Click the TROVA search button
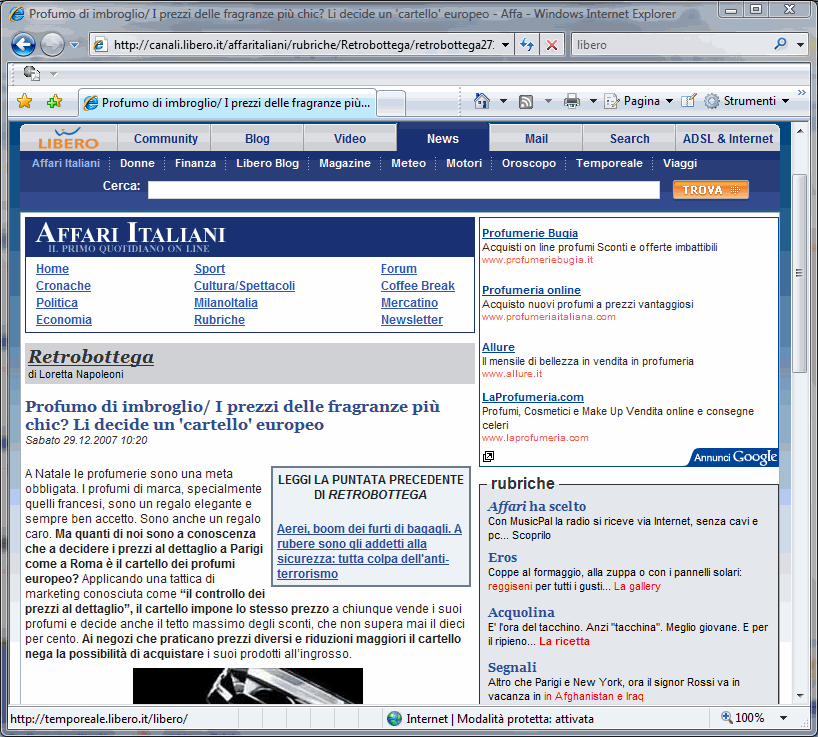Screen dimensions: 818x737 pos(710,188)
